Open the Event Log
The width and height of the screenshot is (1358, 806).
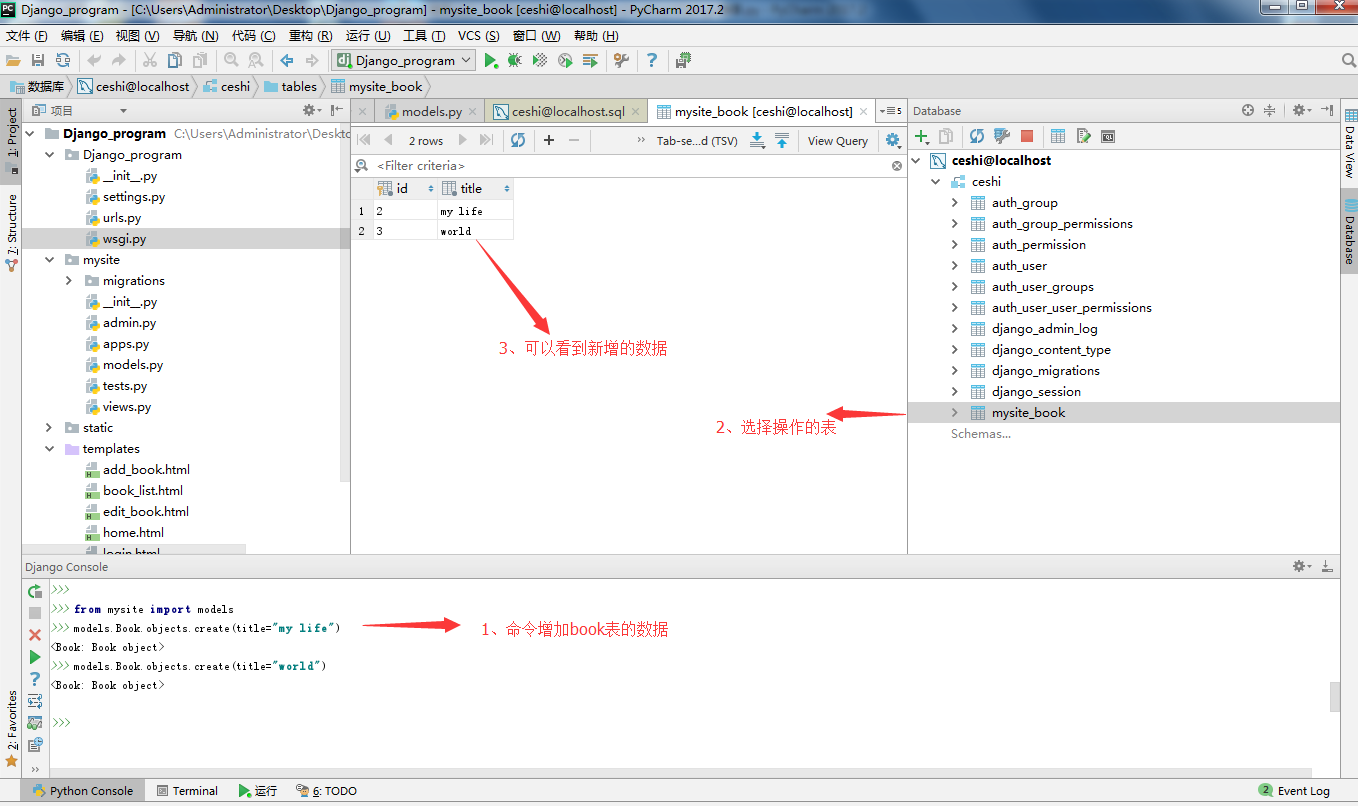click(1295, 791)
